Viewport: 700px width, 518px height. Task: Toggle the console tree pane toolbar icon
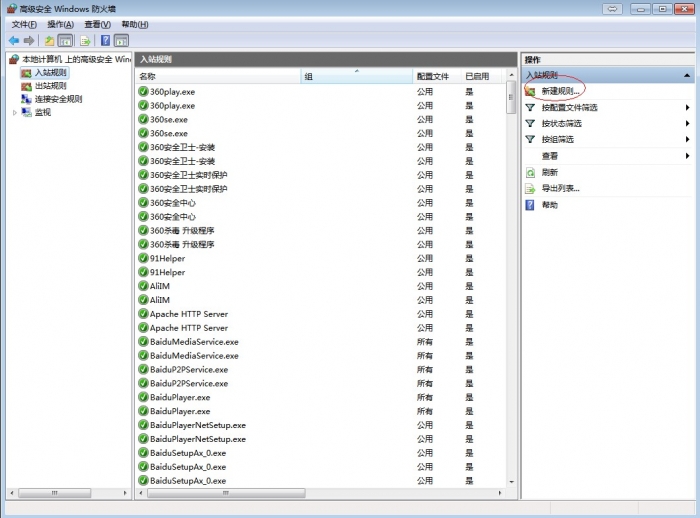pyautogui.click(x=65, y=41)
